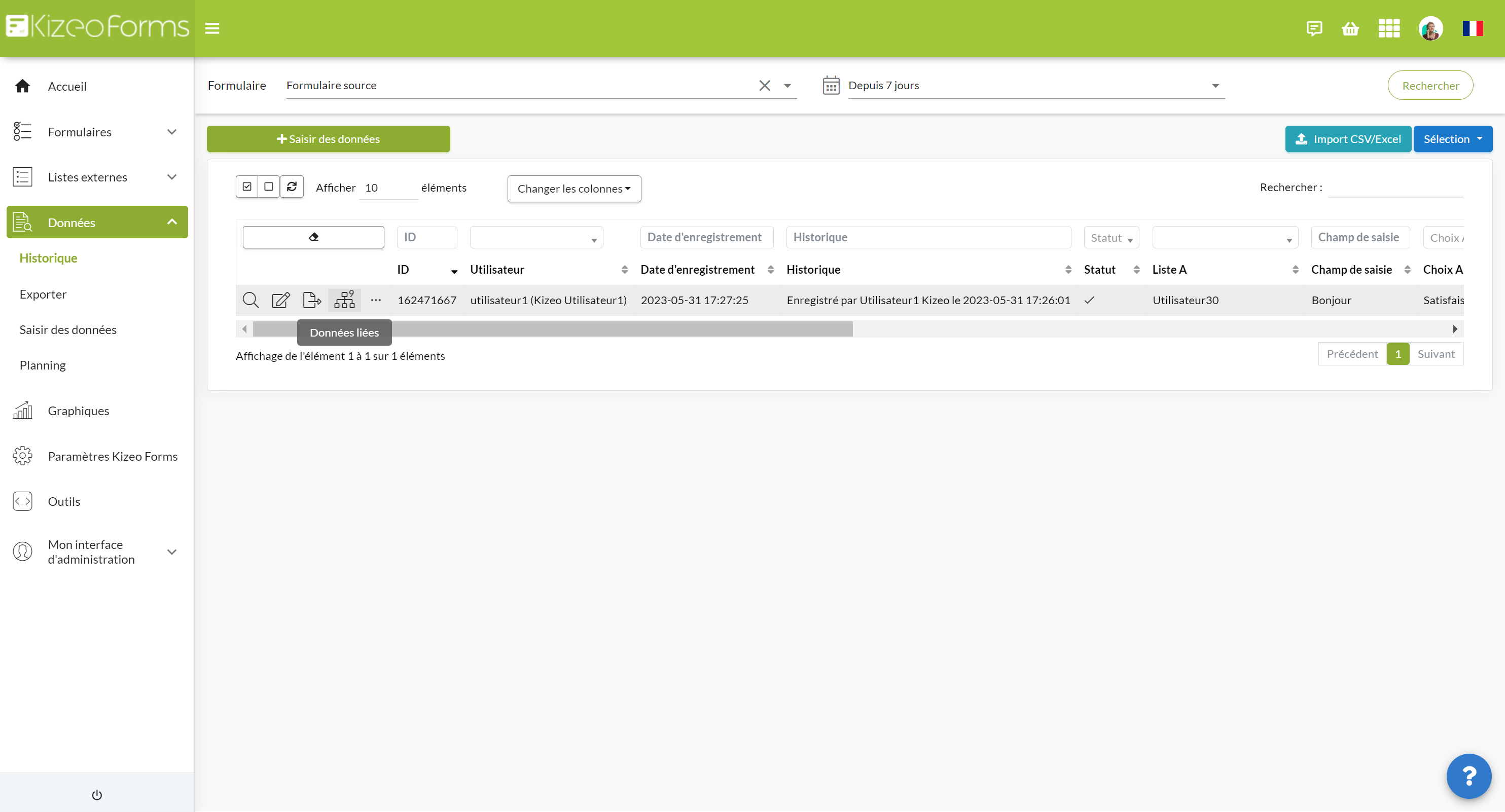The height and width of the screenshot is (812, 1505).
Task: Open Graphiques in the sidebar
Action: pos(78,411)
